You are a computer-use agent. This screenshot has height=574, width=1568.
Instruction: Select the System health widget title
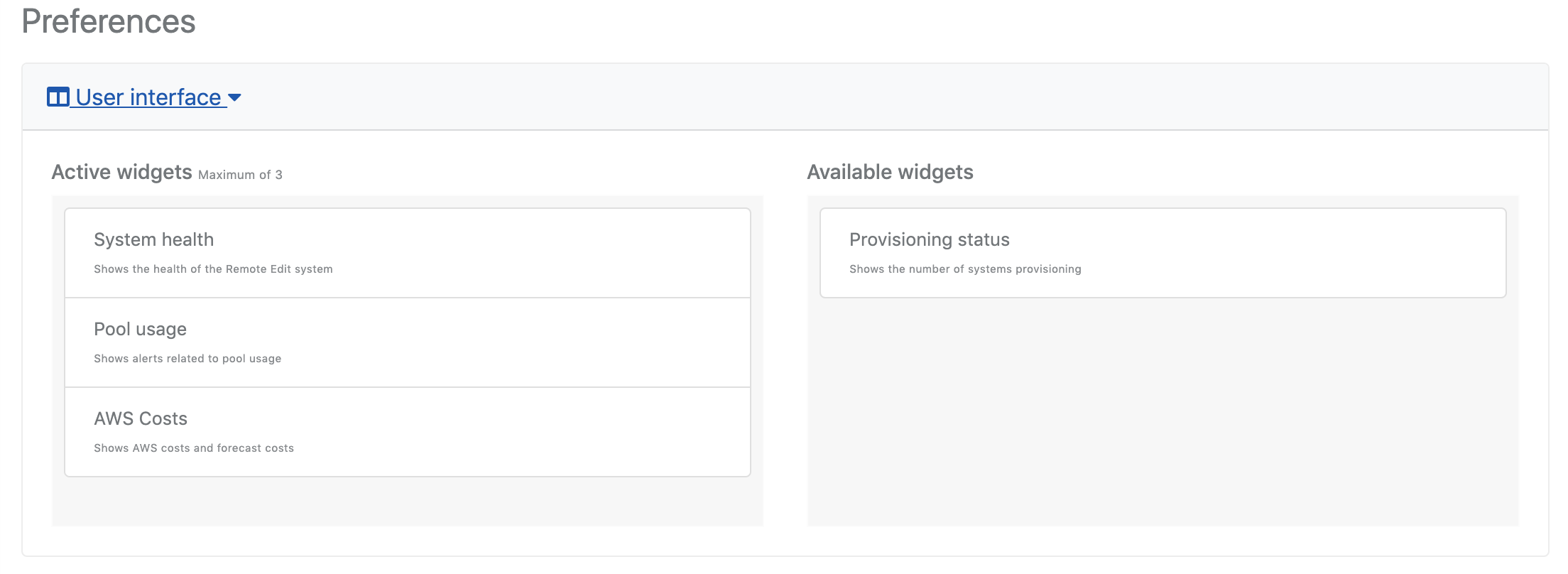[153, 240]
